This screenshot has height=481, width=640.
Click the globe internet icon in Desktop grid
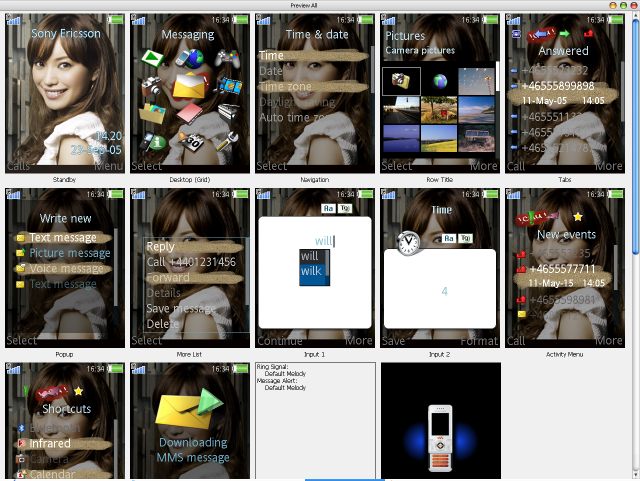pos(190,58)
